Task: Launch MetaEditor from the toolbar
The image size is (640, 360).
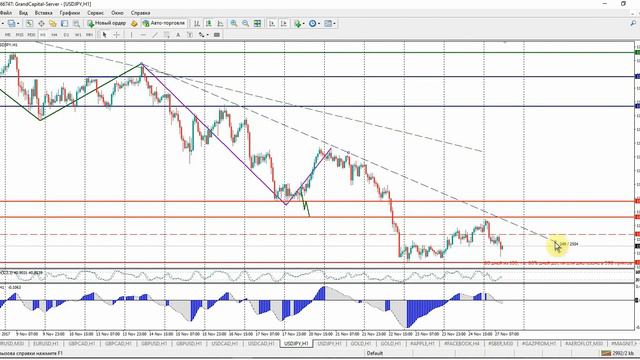Action: tap(134, 24)
